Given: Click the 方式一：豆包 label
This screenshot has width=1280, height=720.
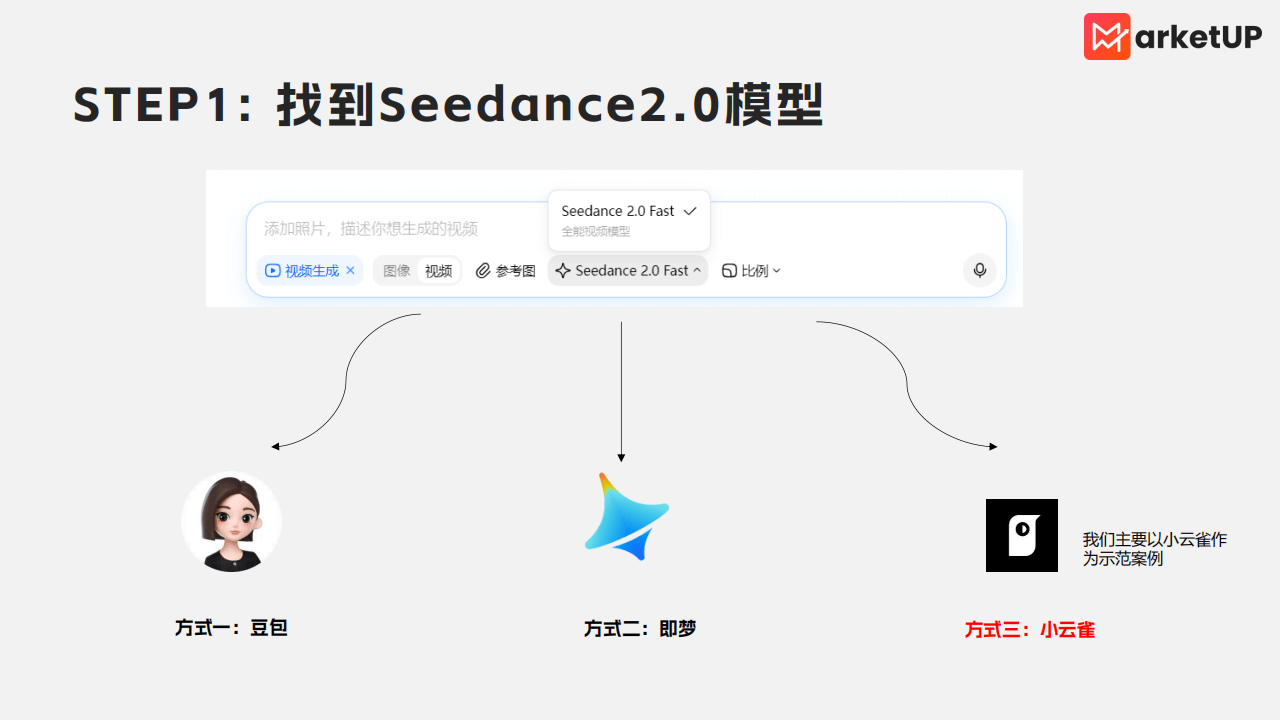Looking at the screenshot, I should pos(231,628).
